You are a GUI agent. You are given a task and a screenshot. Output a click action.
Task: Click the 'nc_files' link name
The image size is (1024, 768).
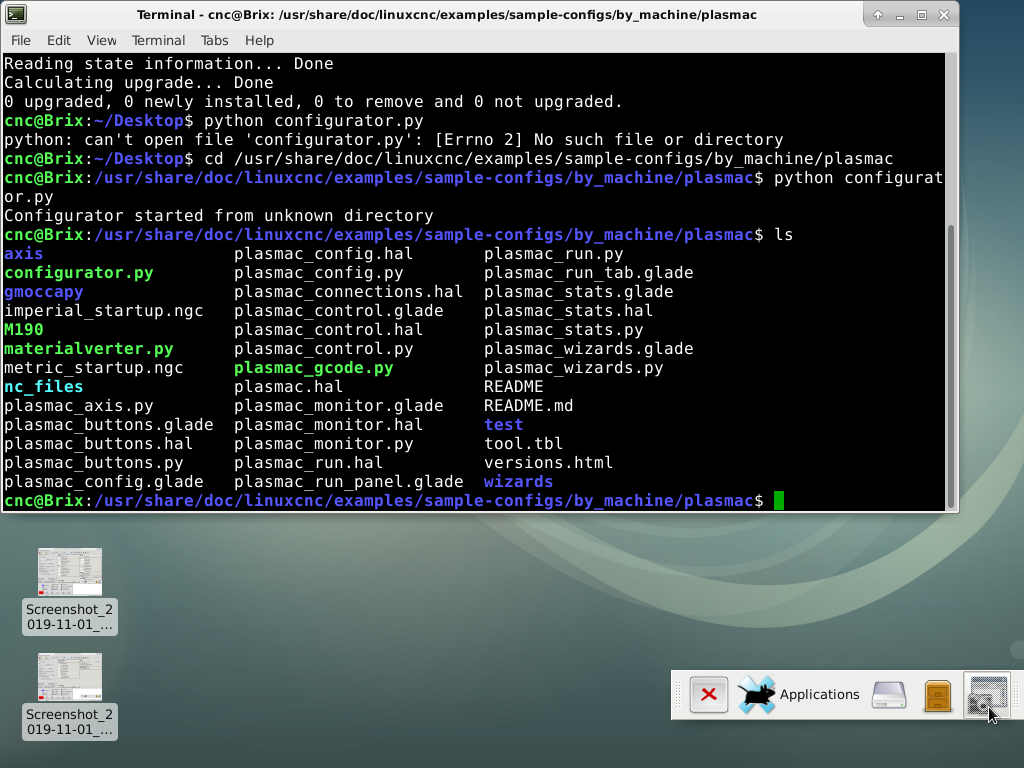[x=44, y=387]
